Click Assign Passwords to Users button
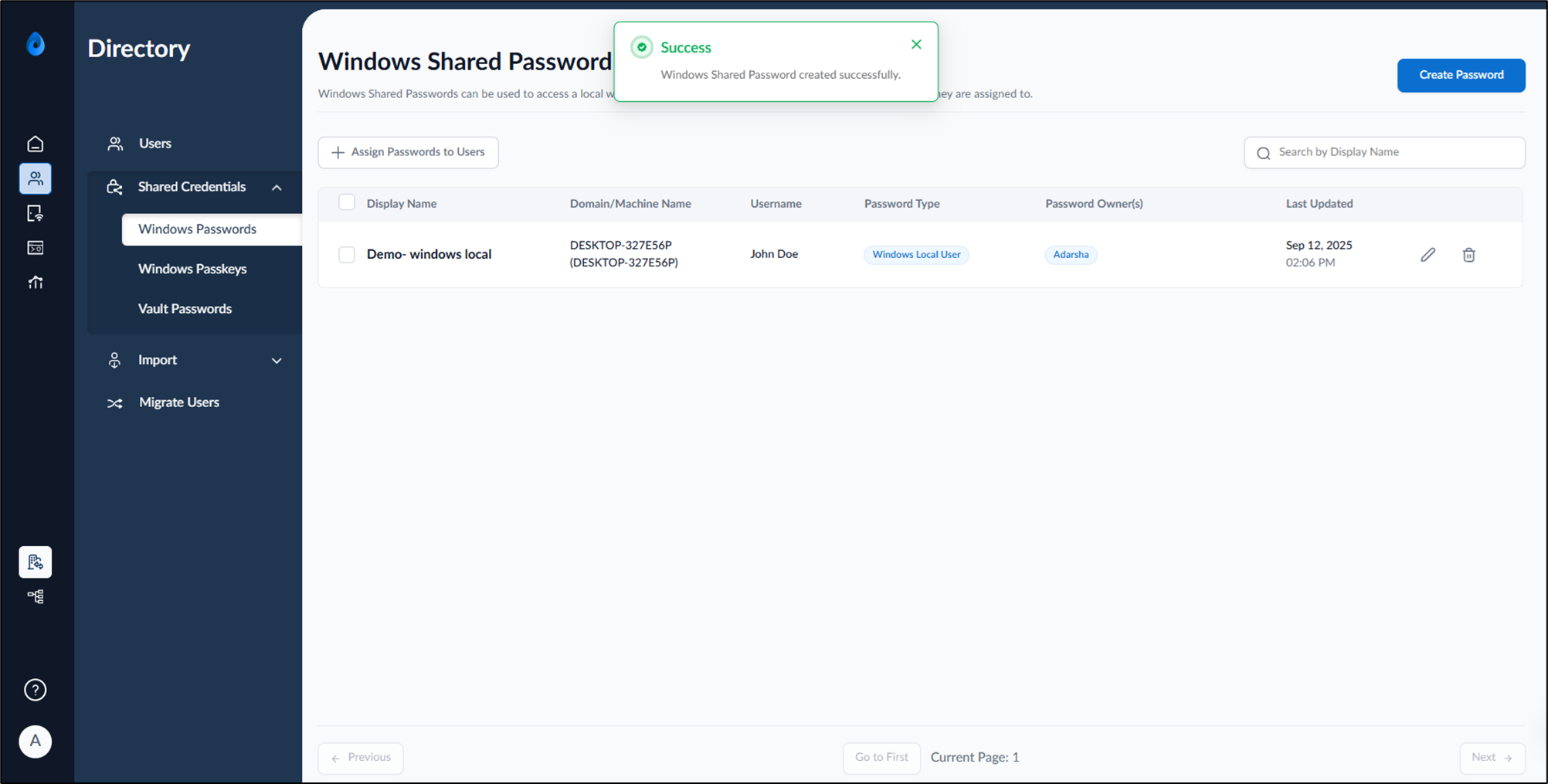 coord(408,152)
